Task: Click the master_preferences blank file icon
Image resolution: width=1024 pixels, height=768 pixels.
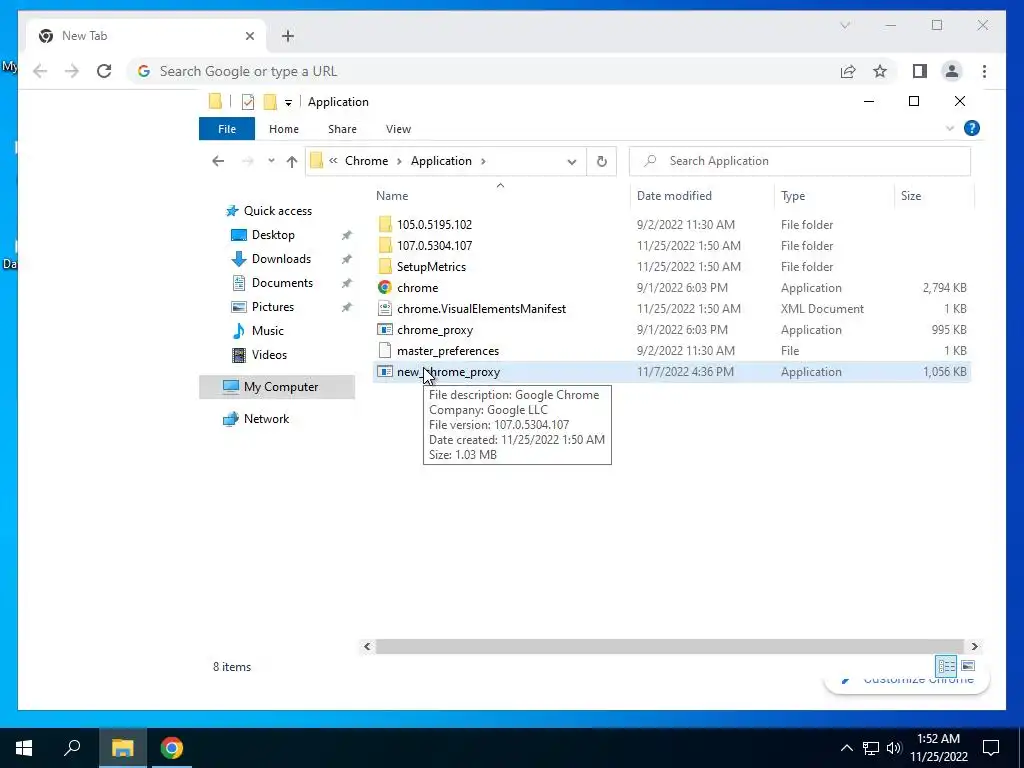Action: (x=385, y=351)
